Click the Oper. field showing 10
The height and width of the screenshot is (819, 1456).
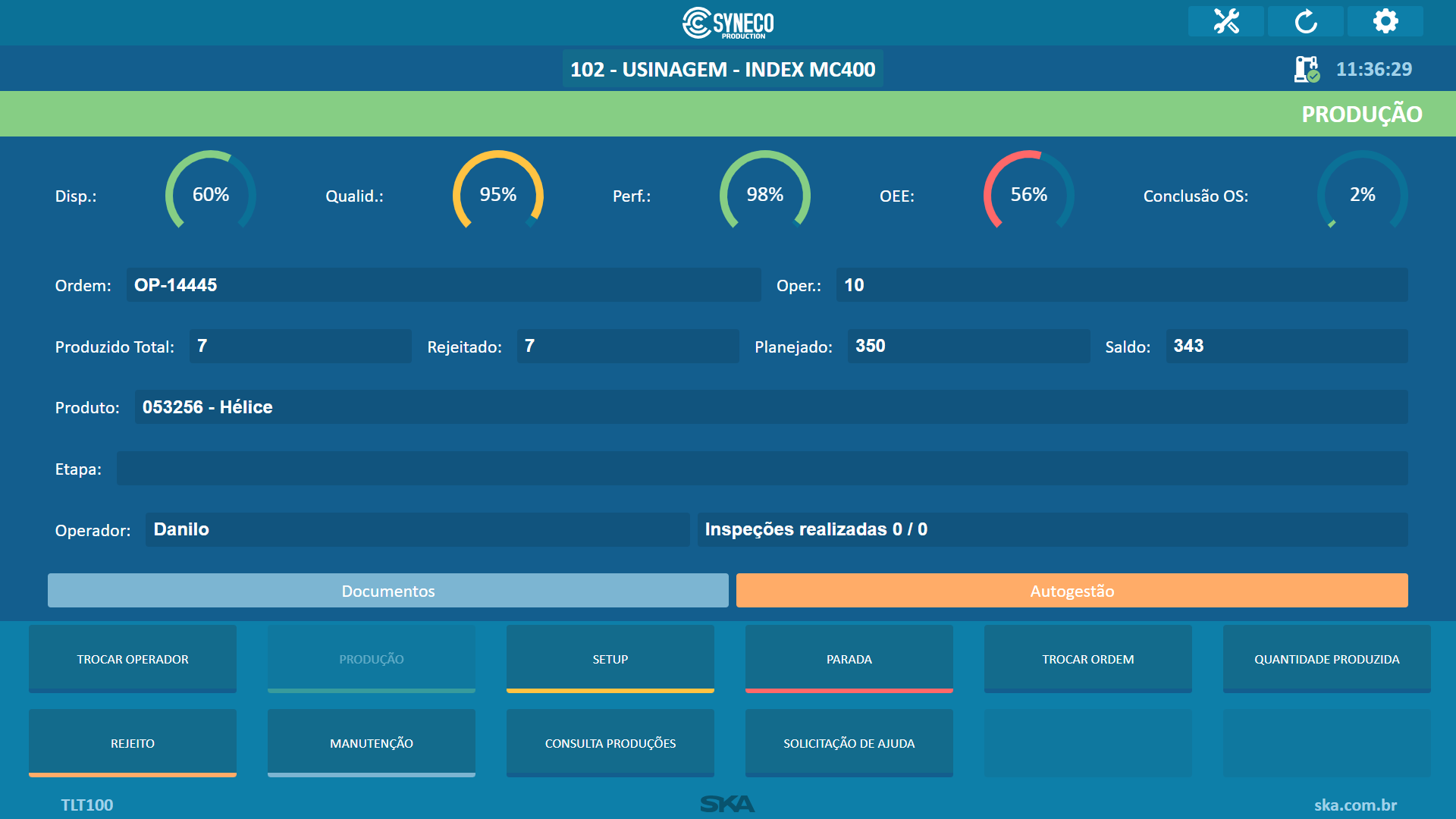1122,285
